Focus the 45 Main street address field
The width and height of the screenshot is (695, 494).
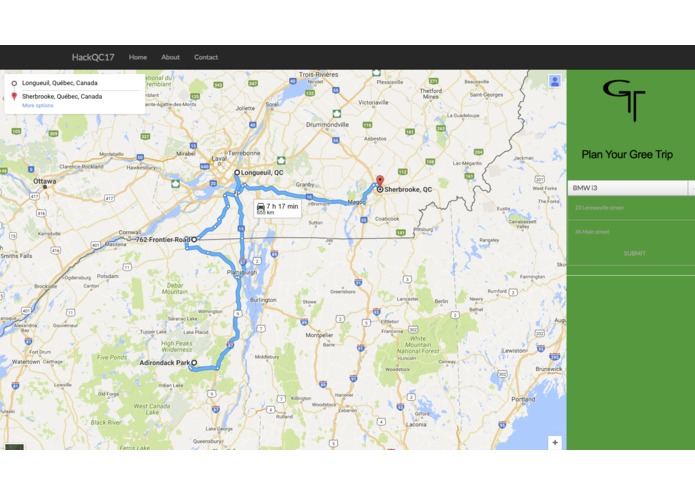click(x=631, y=232)
